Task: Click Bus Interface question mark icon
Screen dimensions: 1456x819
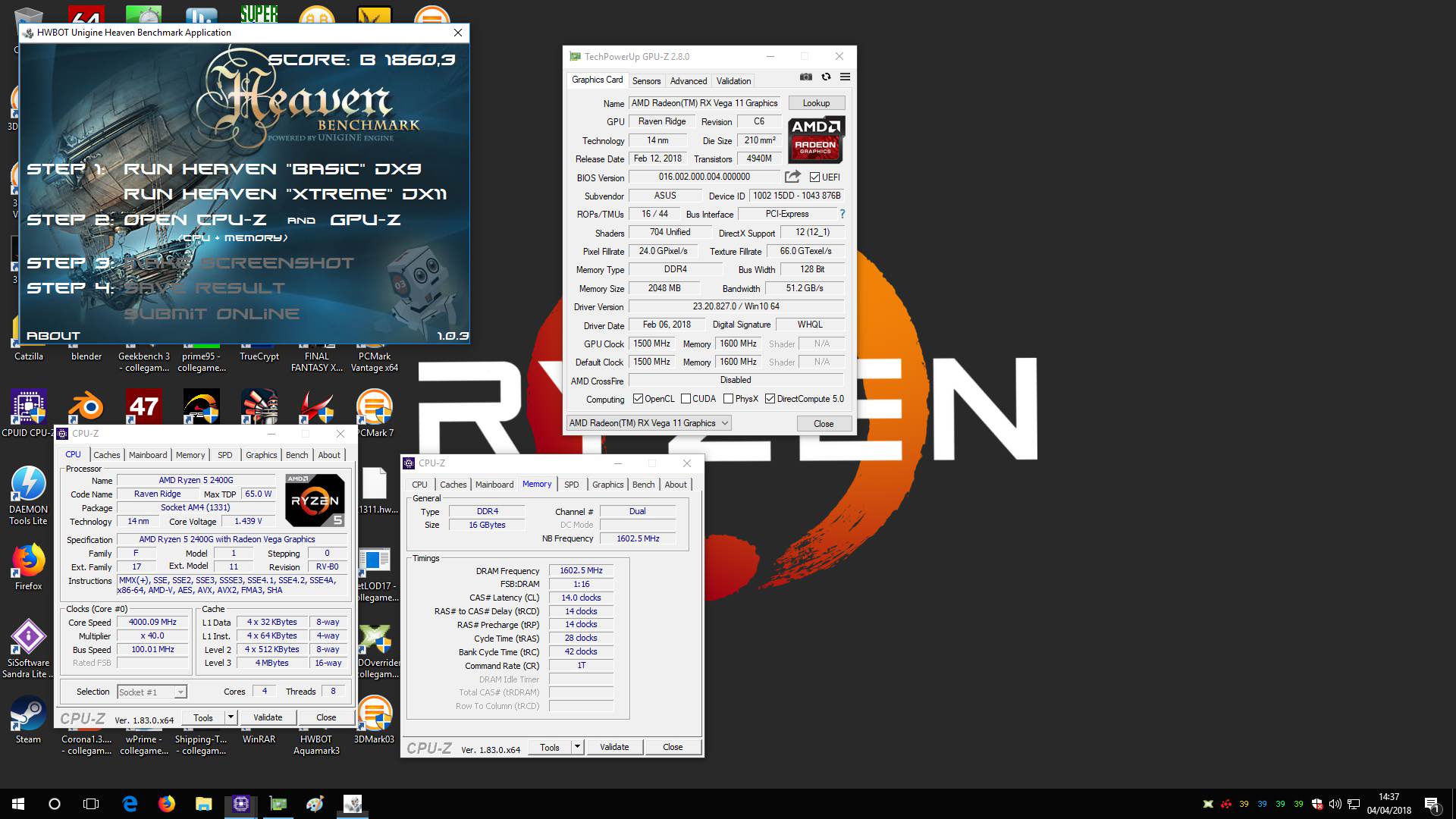Action: point(842,214)
